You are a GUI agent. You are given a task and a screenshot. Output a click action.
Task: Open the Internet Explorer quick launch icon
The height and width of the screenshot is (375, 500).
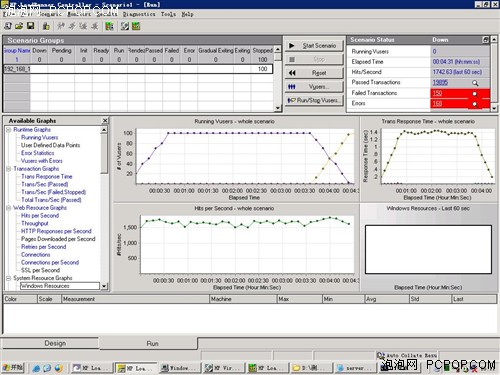(x=36, y=368)
